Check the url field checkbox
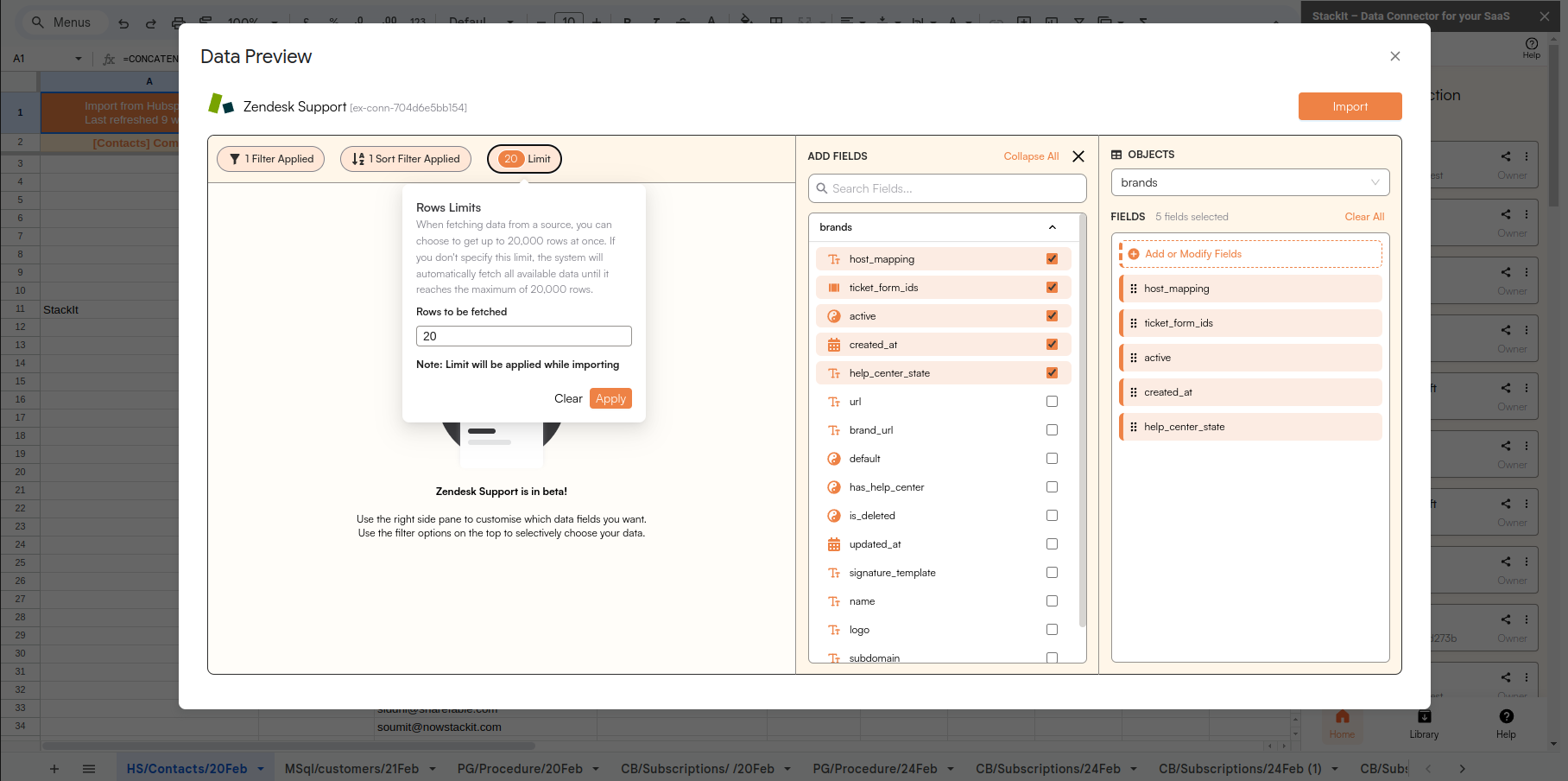Screen dimensions: 1568x781 click(x=1052, y=402)
